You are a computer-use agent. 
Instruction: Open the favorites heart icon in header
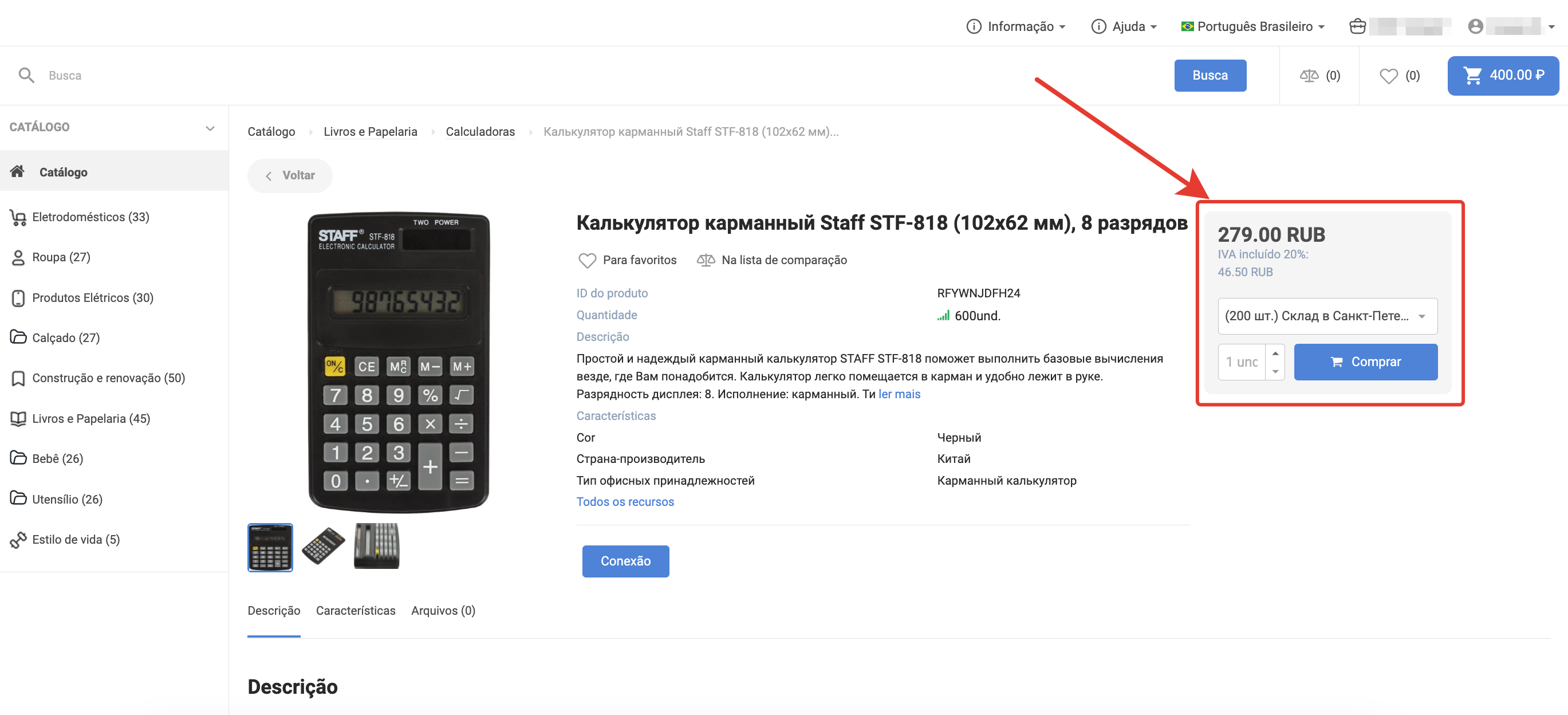(x=1388, y=76)
